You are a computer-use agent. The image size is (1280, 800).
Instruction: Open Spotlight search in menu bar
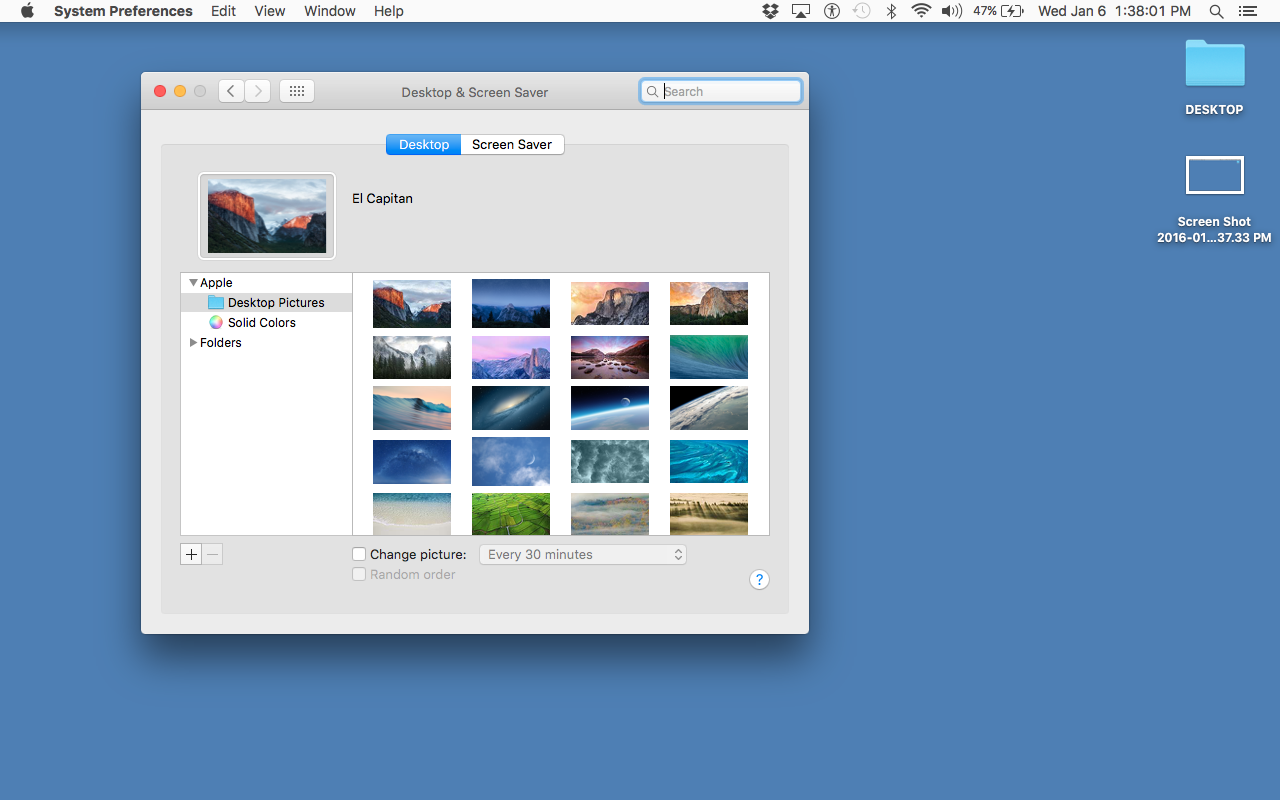(x=1216, y=11)
